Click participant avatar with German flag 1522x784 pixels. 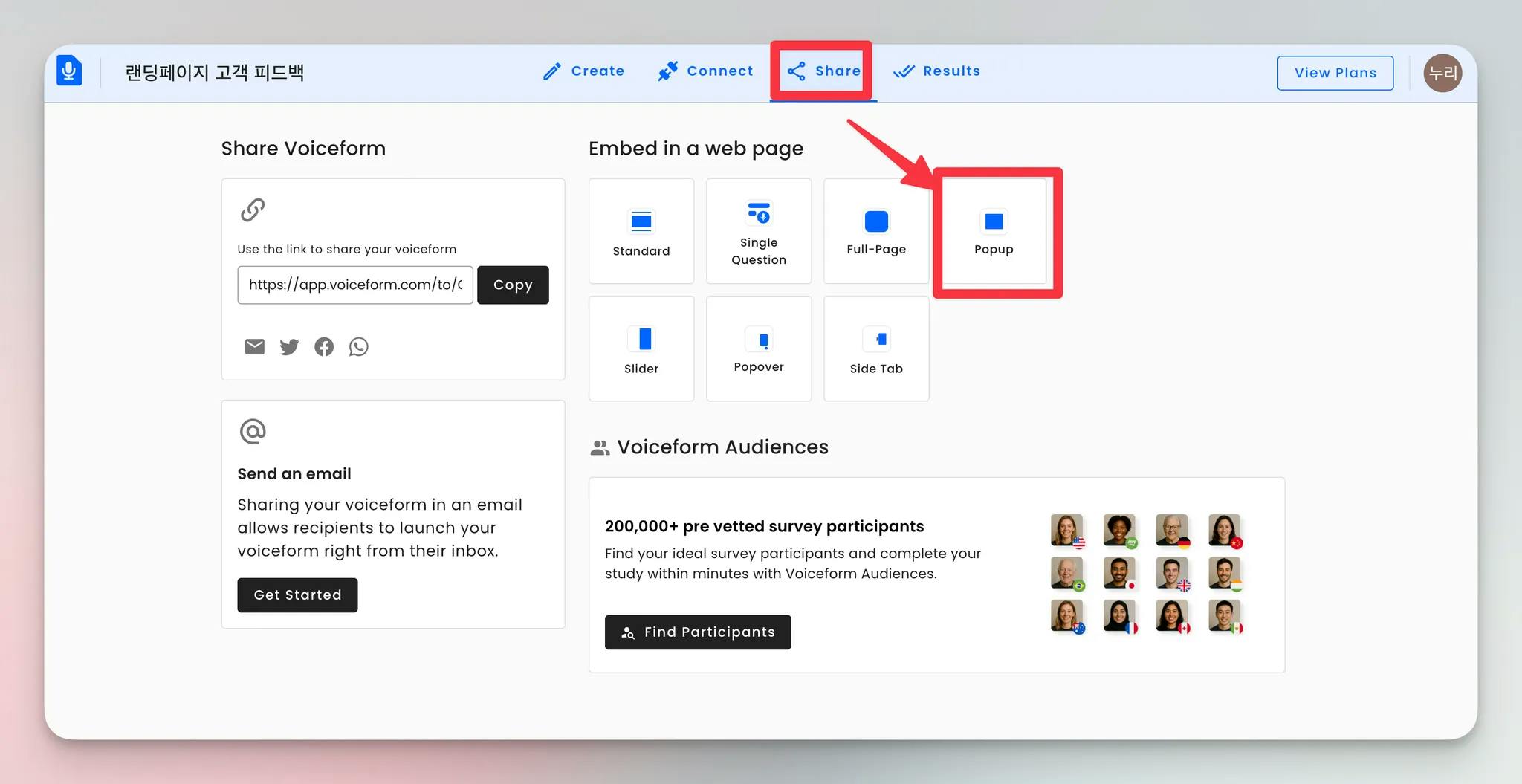coord(1173,531)
